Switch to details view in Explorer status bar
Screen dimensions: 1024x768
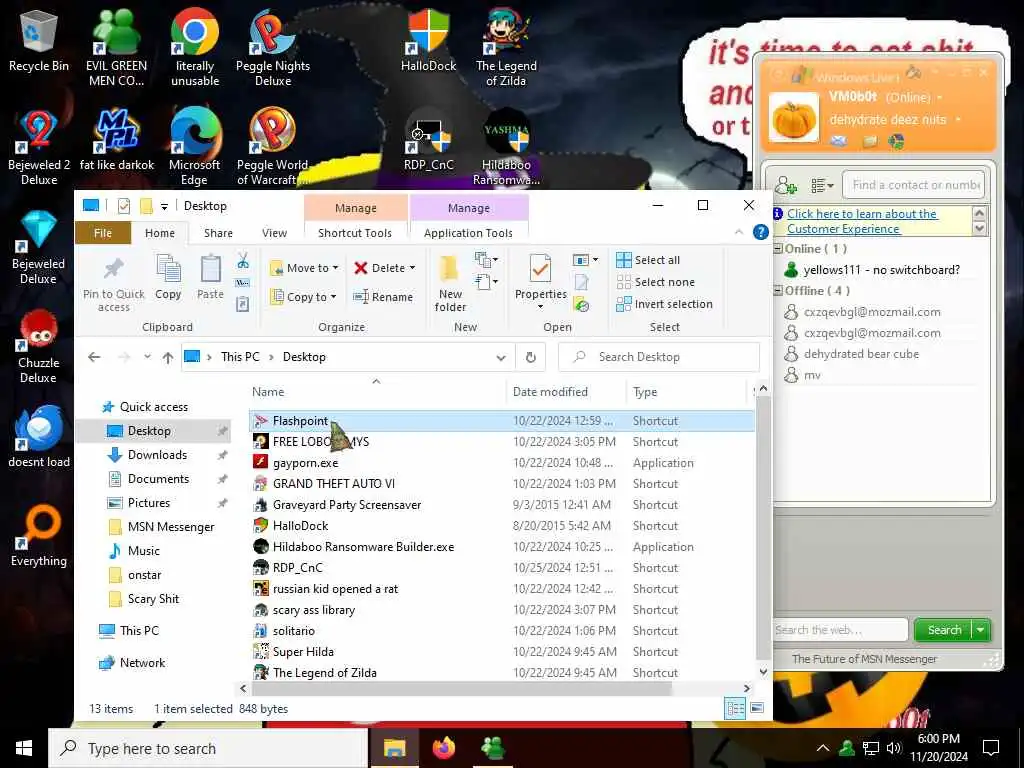735,708
